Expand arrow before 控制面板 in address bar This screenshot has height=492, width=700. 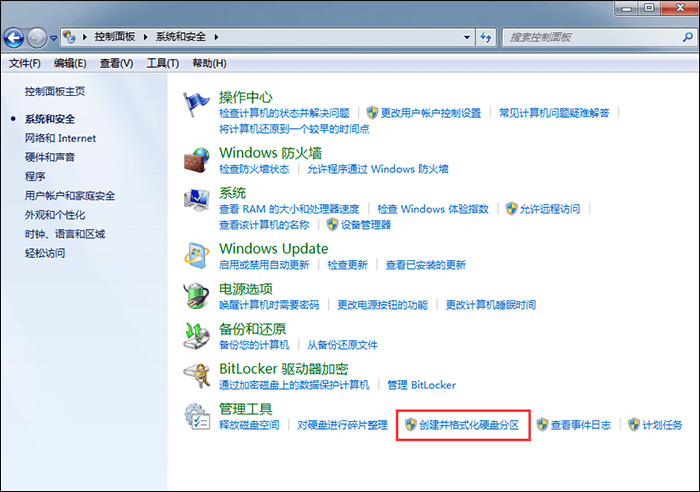(x=84, y=37)
